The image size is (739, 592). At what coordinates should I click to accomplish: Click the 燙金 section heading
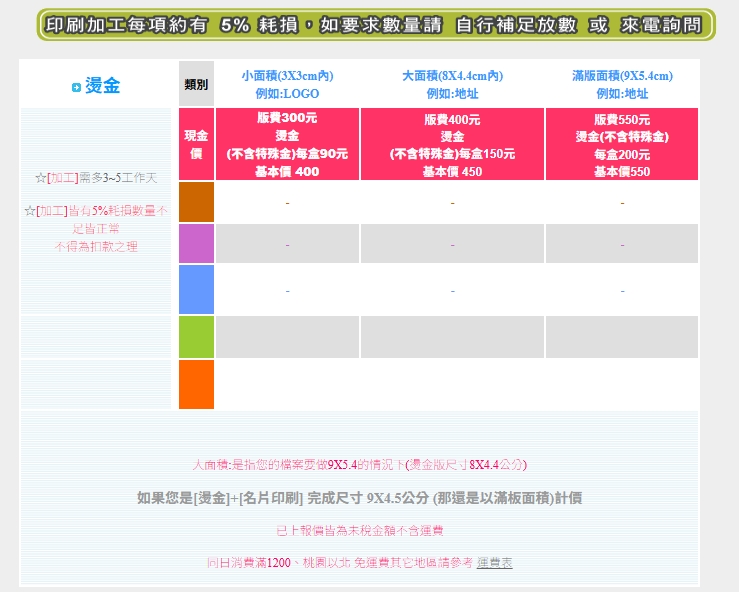click(x=102, y=86)
